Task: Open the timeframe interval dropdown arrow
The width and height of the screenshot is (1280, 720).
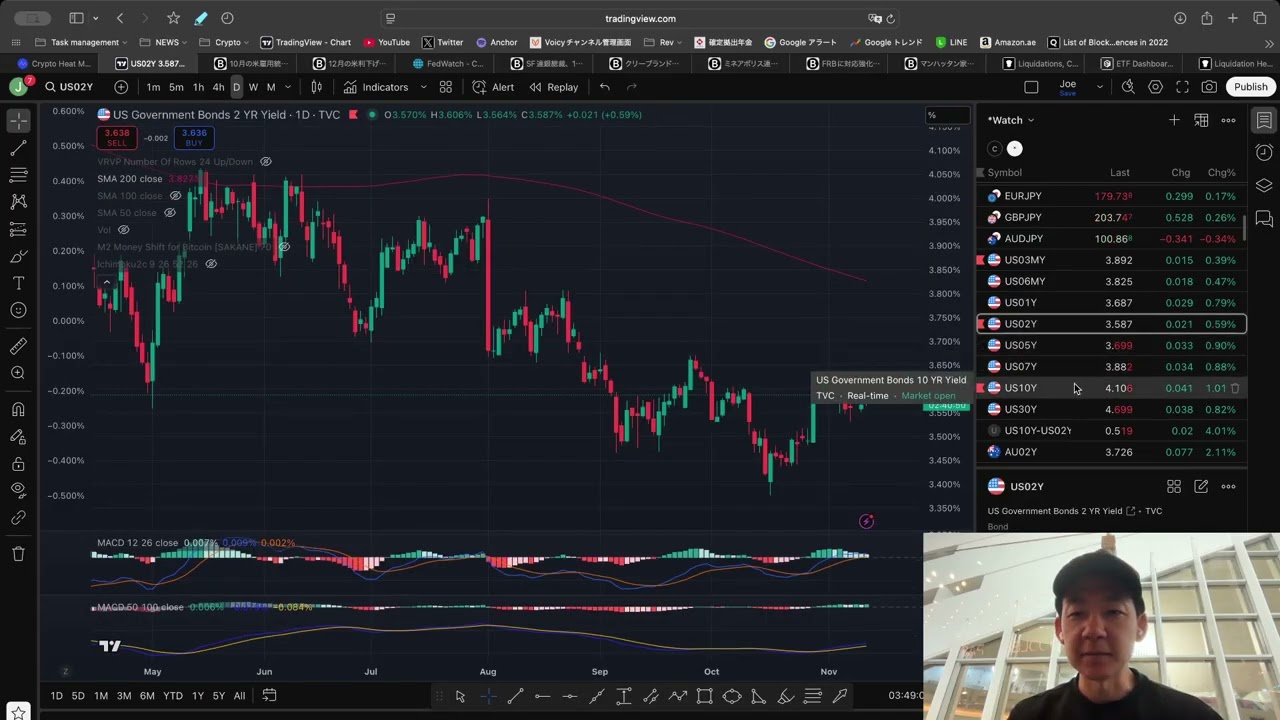Action: click(x=289, y=87)
